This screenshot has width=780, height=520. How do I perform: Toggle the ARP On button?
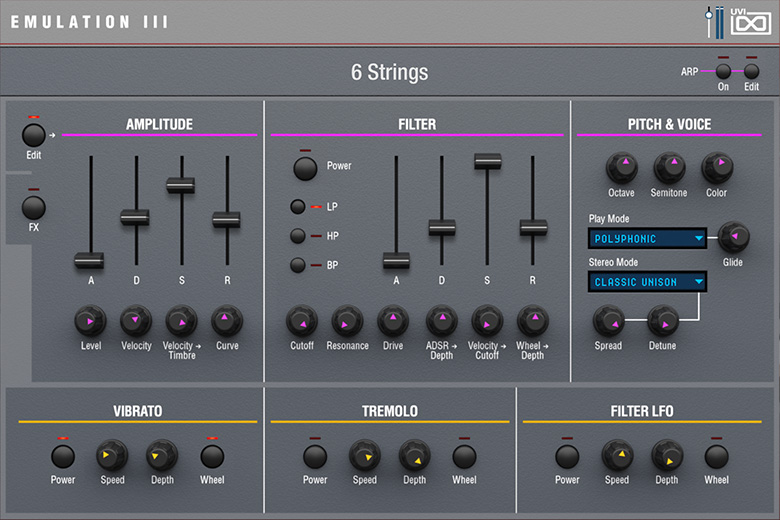723,71
